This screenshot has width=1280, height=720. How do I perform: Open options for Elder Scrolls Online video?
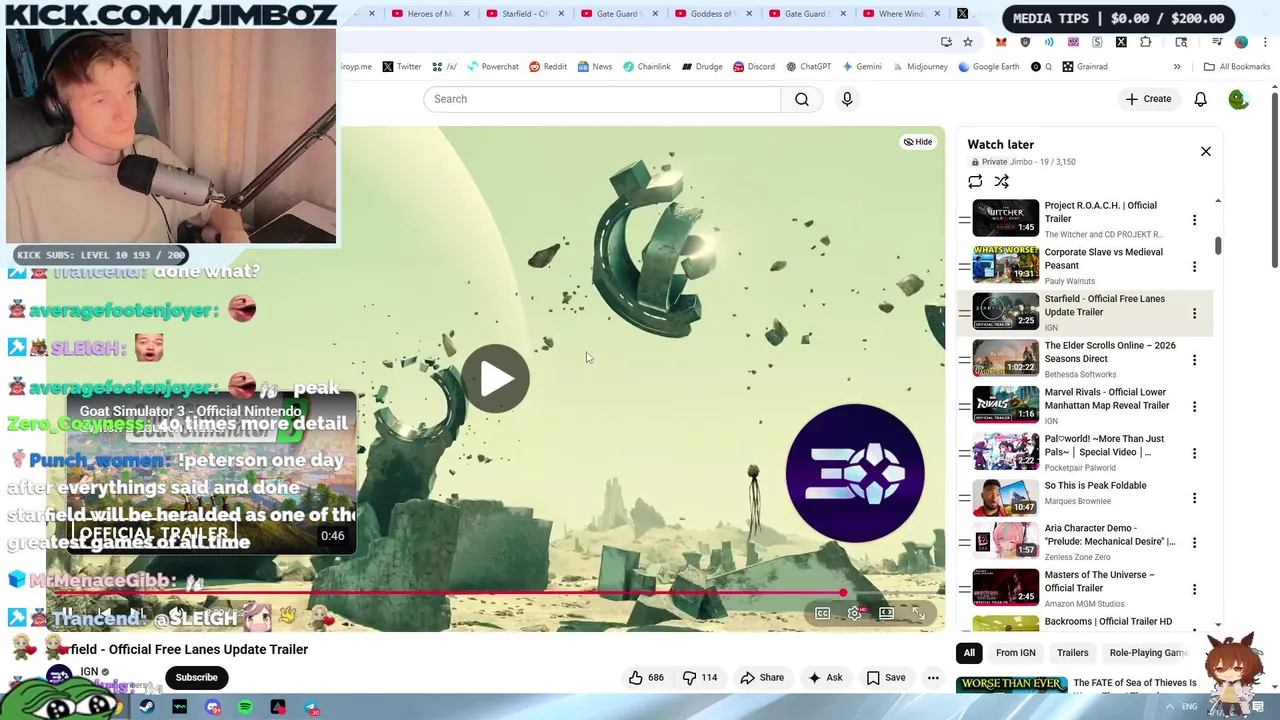pos(1194,360)
